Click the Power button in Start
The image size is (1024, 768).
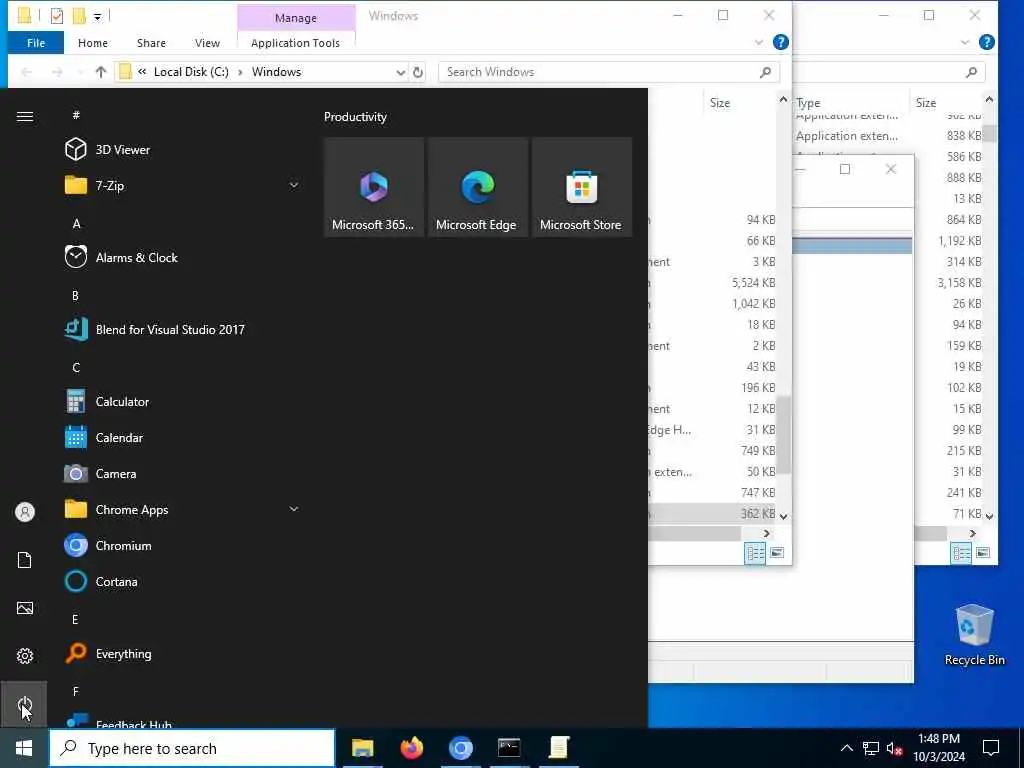coord(24,704)
